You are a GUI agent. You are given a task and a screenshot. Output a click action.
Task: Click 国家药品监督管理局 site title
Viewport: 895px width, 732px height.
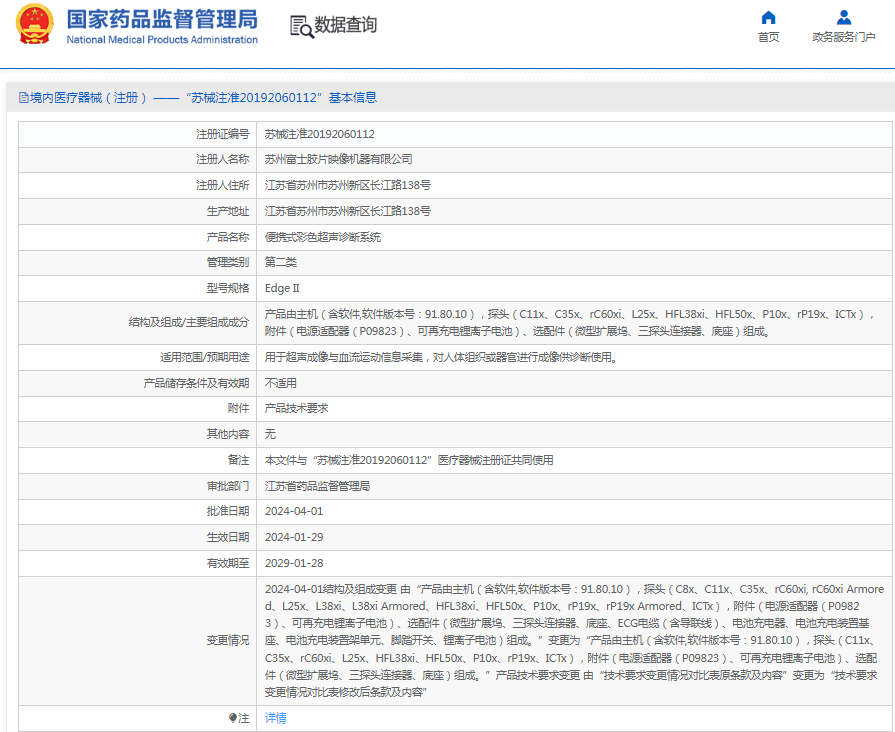pyautogui.click(x=162, y=19)
